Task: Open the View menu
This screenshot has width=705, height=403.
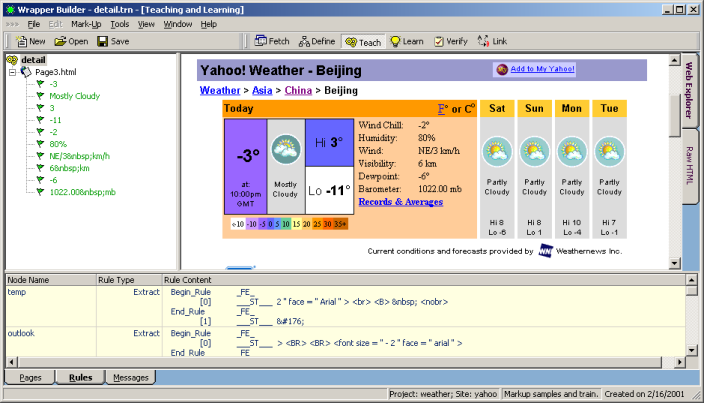Action: pos(146,24)
